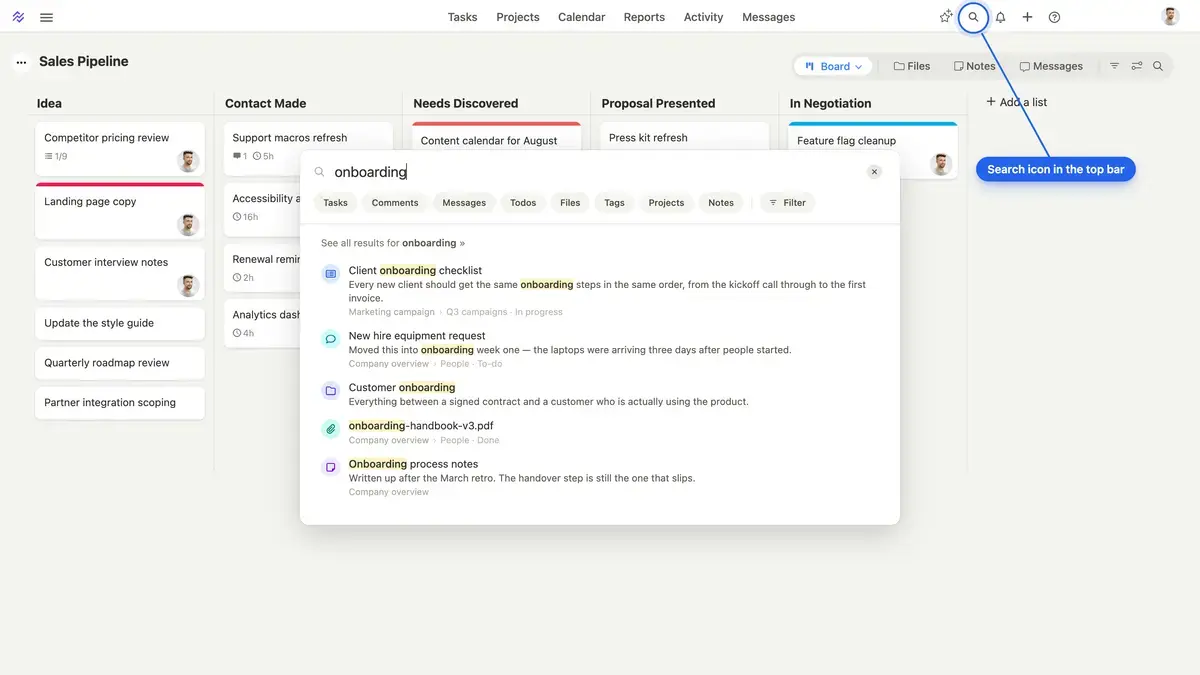Image resolution: width=1200 pixels, height=675 pixels.
Task: Click the comment count on Support macros refresh
Action: tap(240, 157)
